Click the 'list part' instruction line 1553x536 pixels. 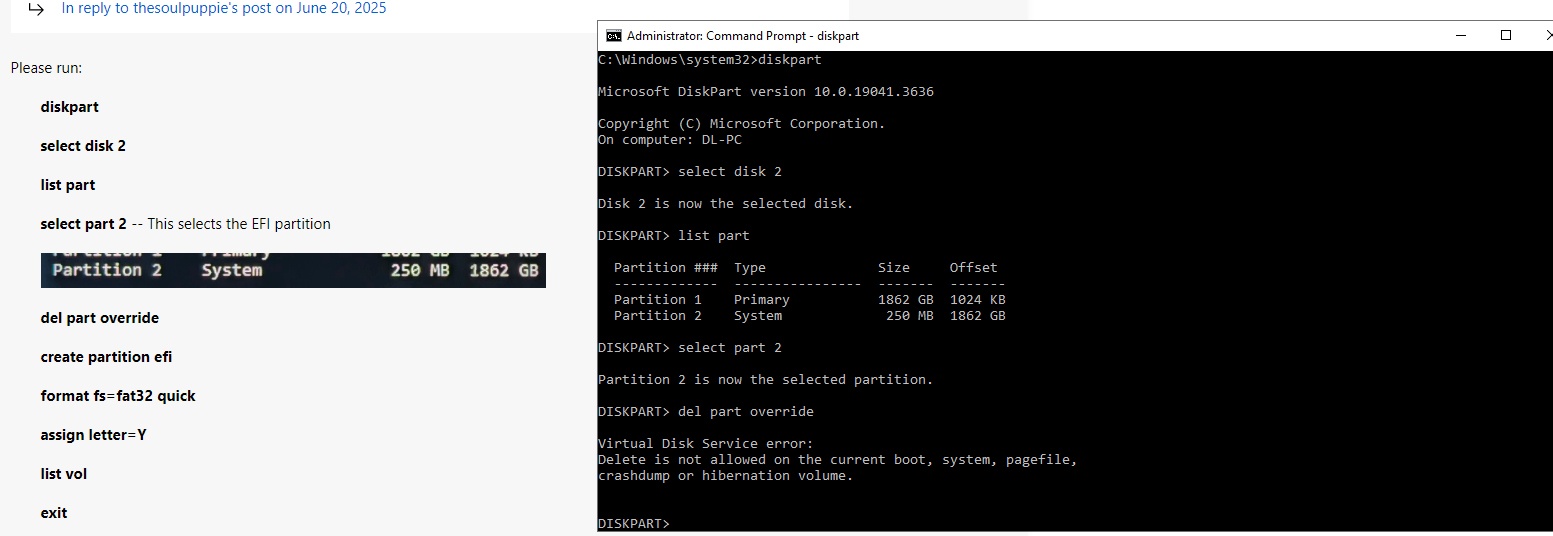68,185
